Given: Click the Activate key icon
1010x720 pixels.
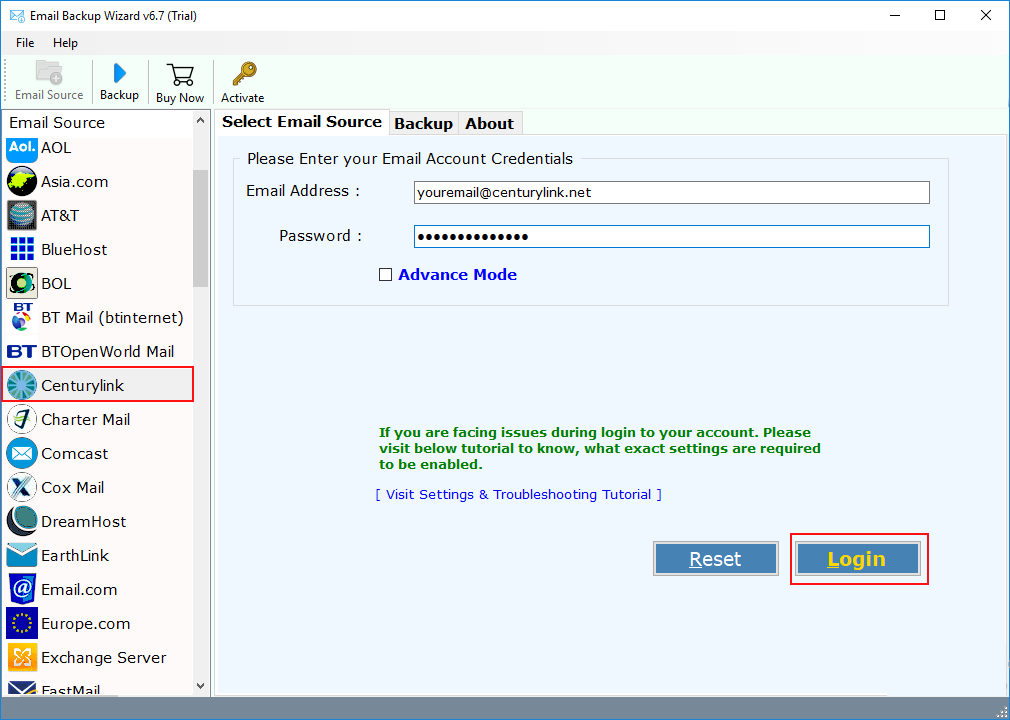Looking at the screenshot, I should (244, 74).
